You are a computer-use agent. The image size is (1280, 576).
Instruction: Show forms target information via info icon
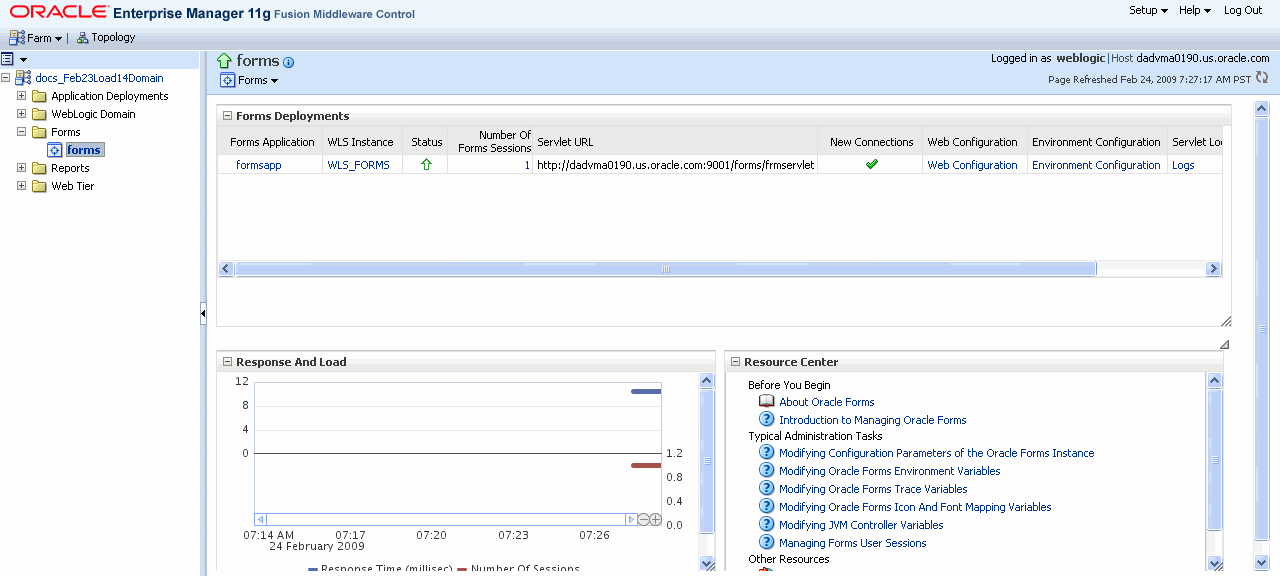point(289,63)
